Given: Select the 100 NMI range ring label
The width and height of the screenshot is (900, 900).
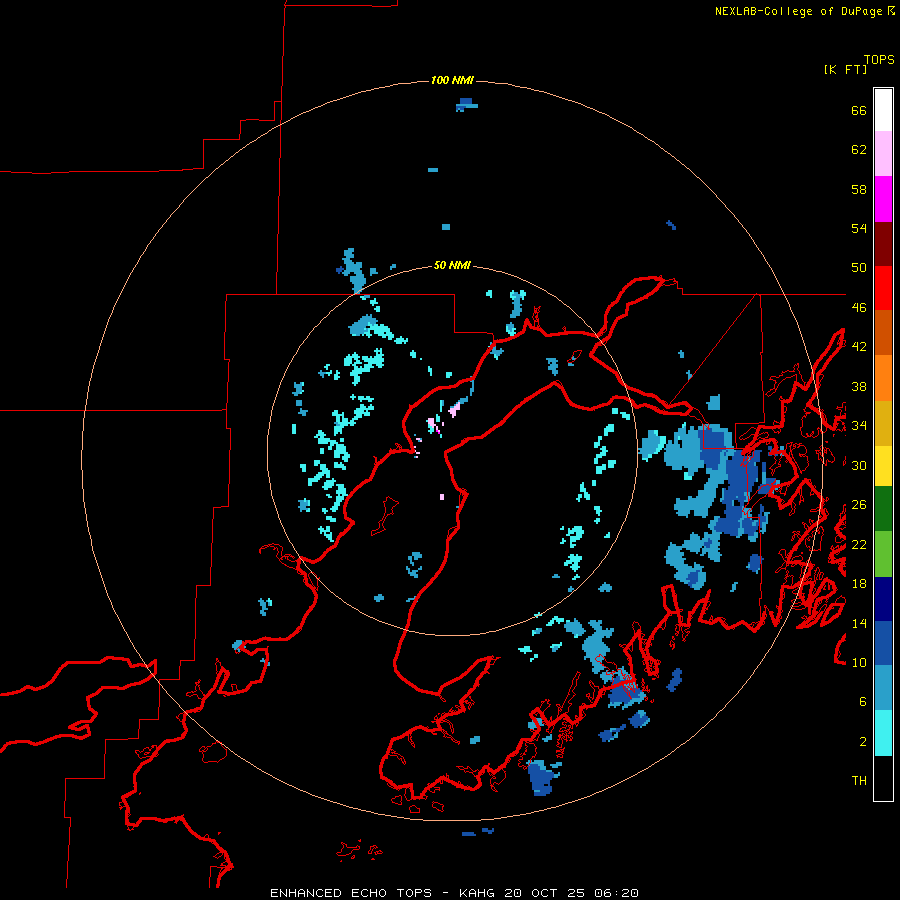Looking at the screenshot, I should tap(452, 80).
